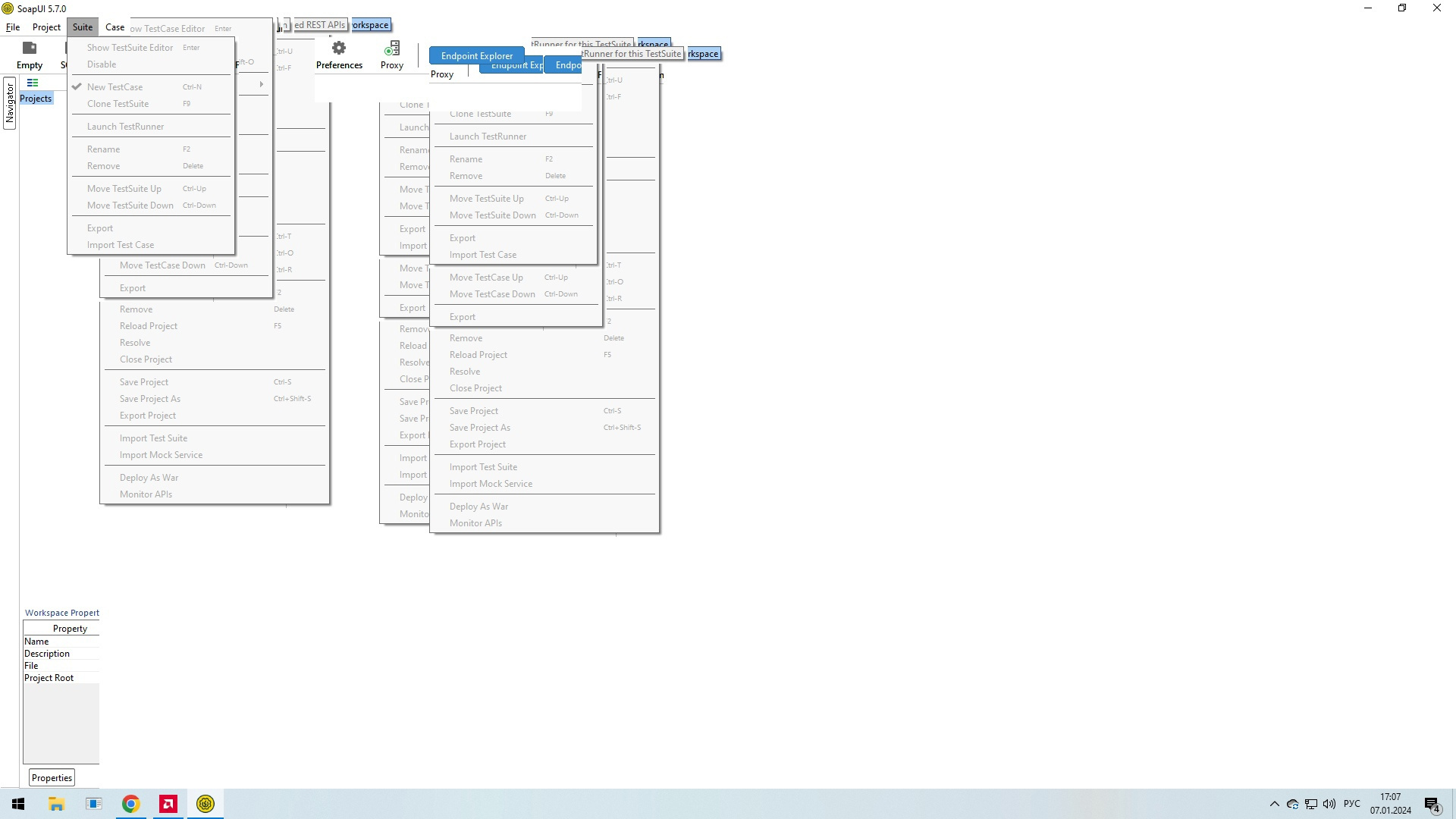Viewport: 1456px width, 819px height.
Task: Select the Disable menu entry
Action: tap(151, 64)
